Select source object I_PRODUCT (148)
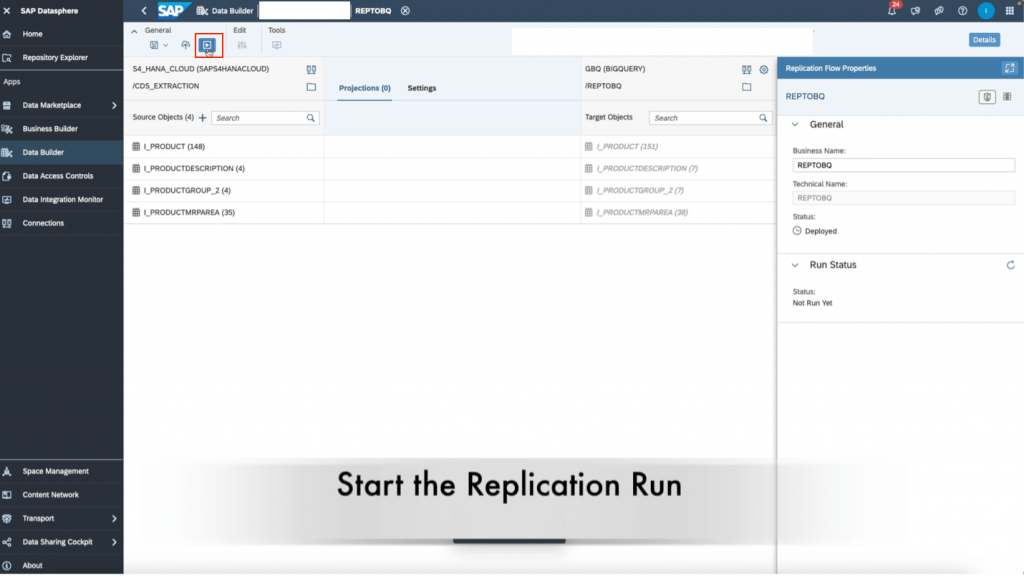1024x577 pixels. click(x=224, y=146)
